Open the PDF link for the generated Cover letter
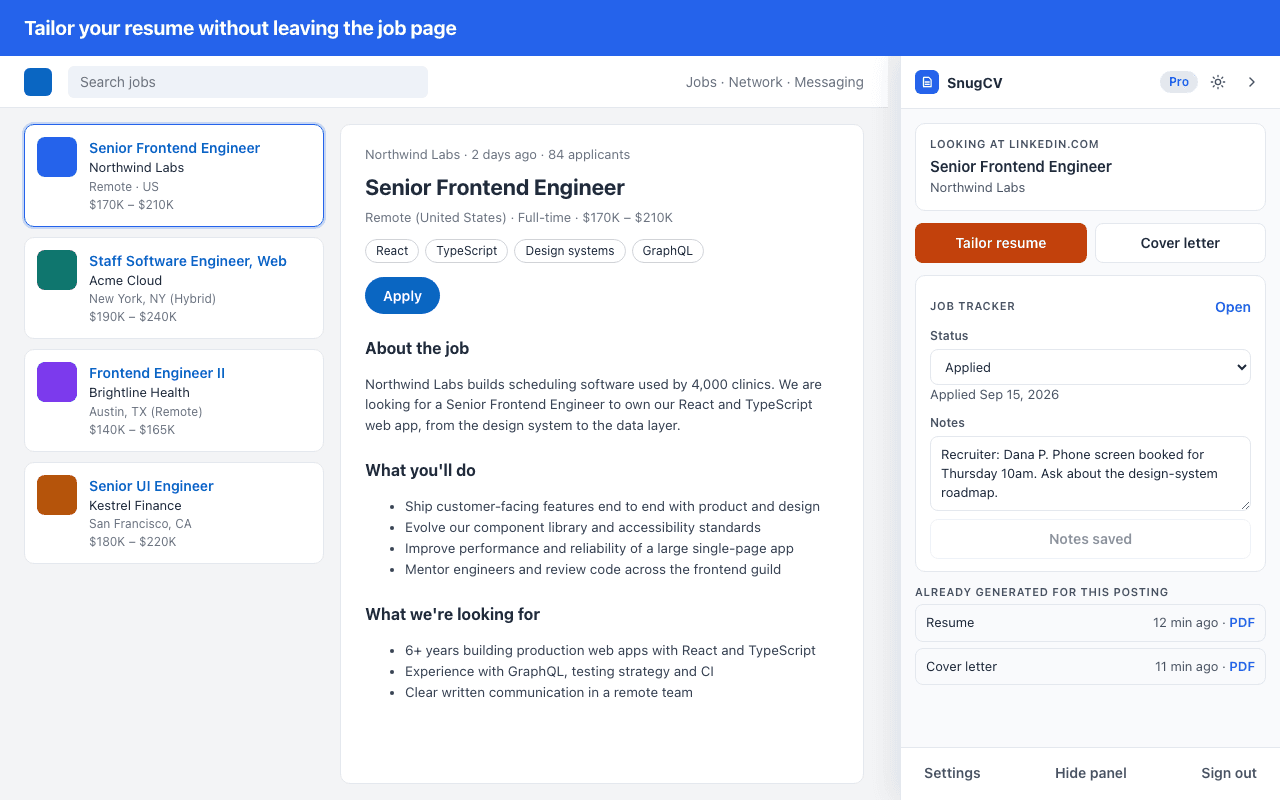The width and height of the screenshot is (1280, 800). pyautogui.click(x=1242, y=667)
